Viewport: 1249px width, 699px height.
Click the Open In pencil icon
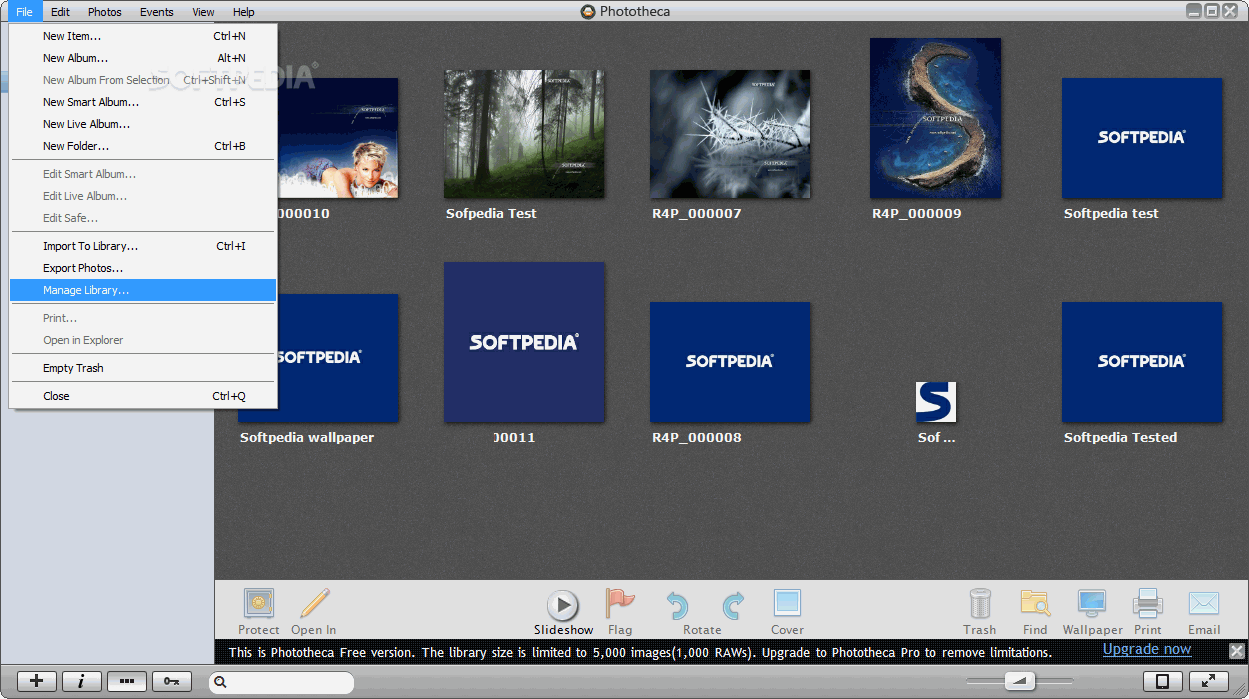click(314, 604)
